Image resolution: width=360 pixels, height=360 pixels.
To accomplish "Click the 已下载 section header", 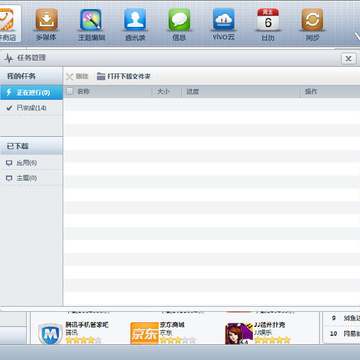I will pyautogui.click(x=31, y=146).
